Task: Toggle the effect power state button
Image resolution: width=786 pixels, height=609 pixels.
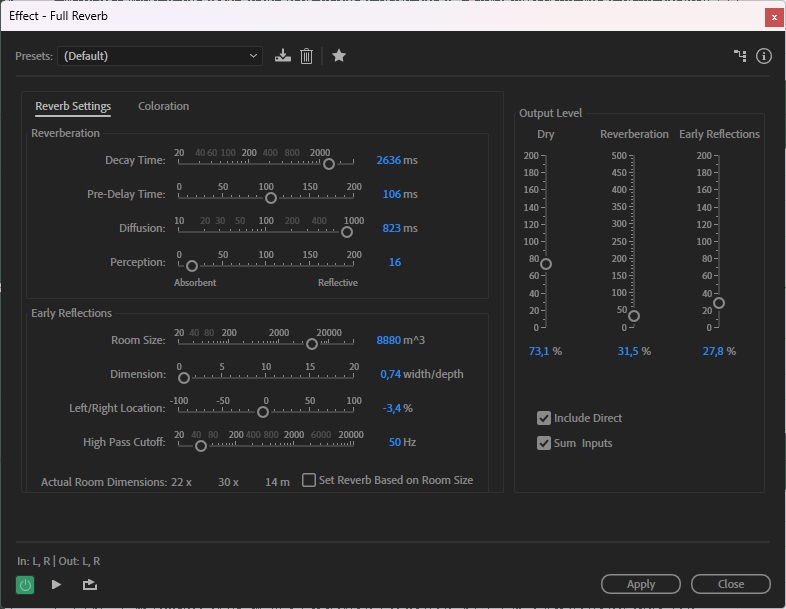Action: [x=25, y=584]
